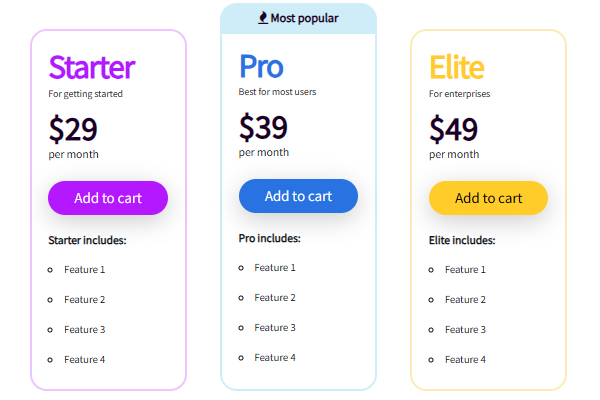The height and width of the screenshot is (400, 600).
Task: Click the yellow Elite heading
Action: click(457, 67)
